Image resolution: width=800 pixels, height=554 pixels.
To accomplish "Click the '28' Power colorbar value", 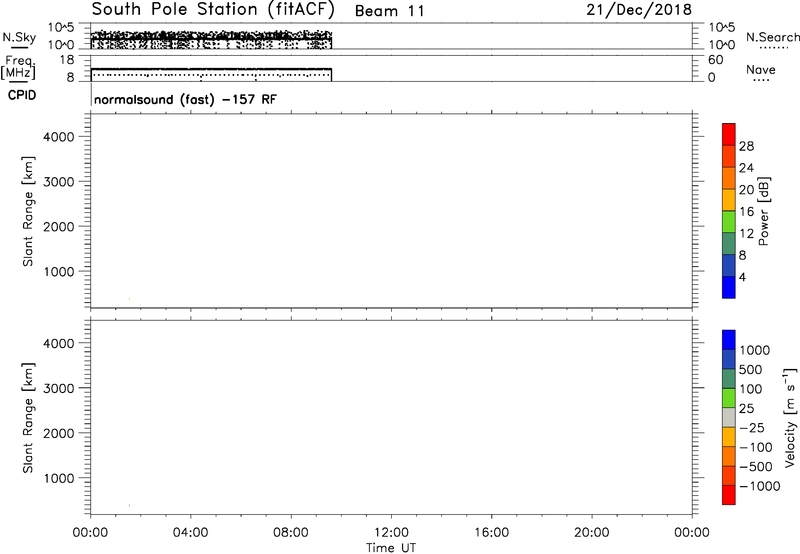I will point(746,146).
